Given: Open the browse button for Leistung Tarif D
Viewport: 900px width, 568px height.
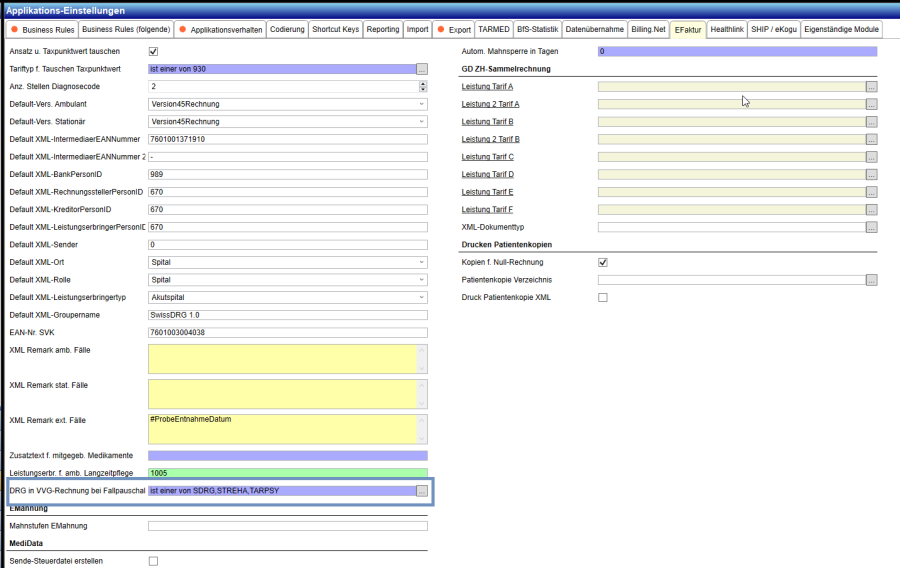Looking at the screenshot, I should coord(871,175).
